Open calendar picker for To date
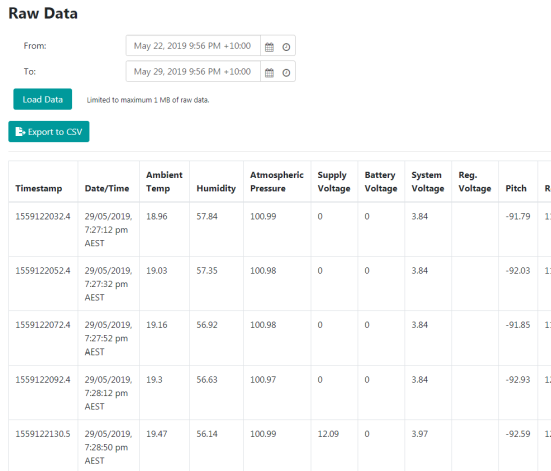Screen dimensions: 551x471 pos(269,72)
